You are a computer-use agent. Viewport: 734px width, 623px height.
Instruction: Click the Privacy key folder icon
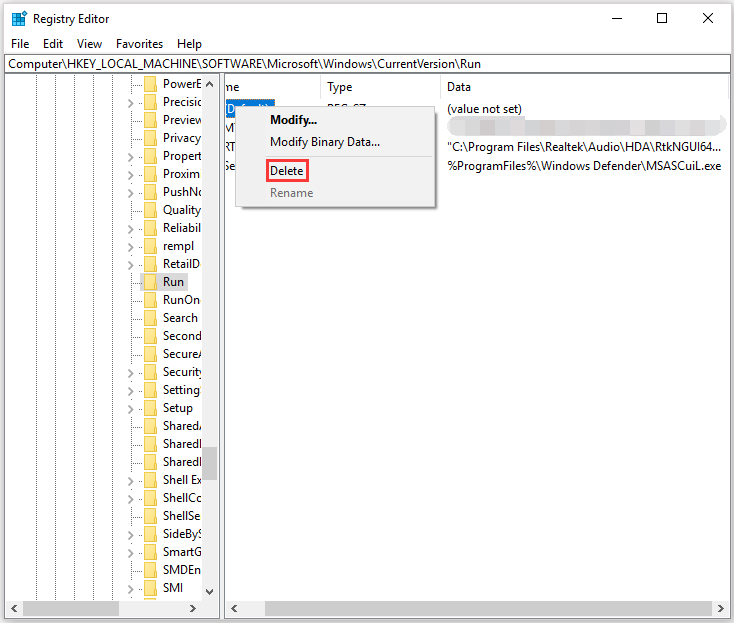click(x=151, y=138)
